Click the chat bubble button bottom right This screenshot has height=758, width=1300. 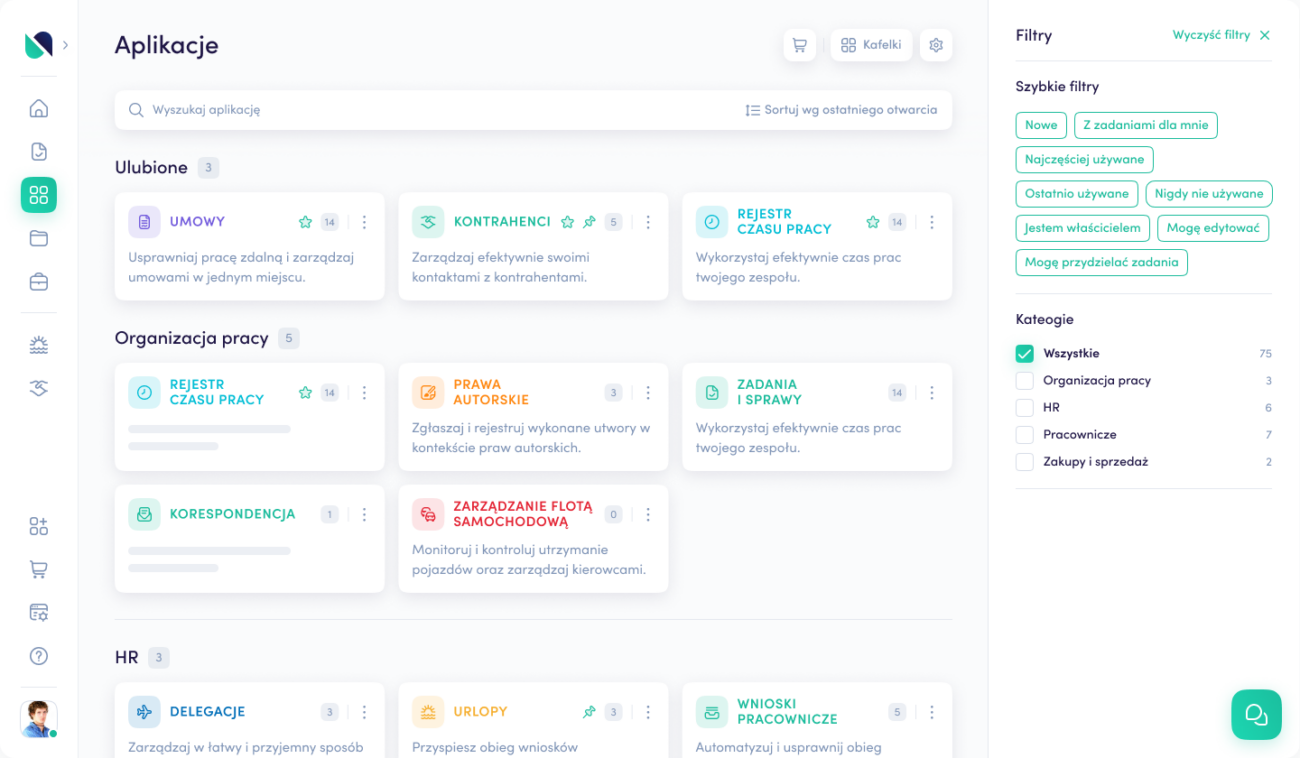pyautogui.click(x=1256, y=714)
